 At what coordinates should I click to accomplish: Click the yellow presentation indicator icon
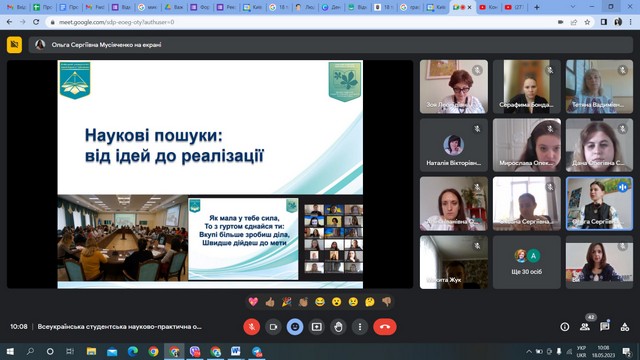pos(14,45)
